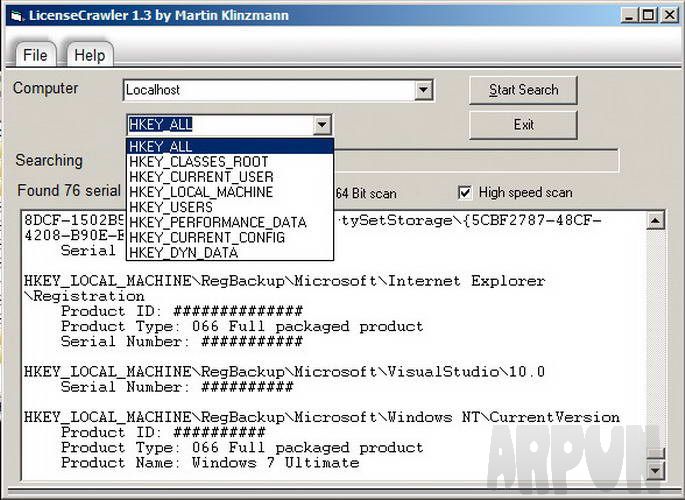Maximize the LicenseCrawler window
This screenshot has height=500, width=685.
pyautogui.click(x=649, y=16)
